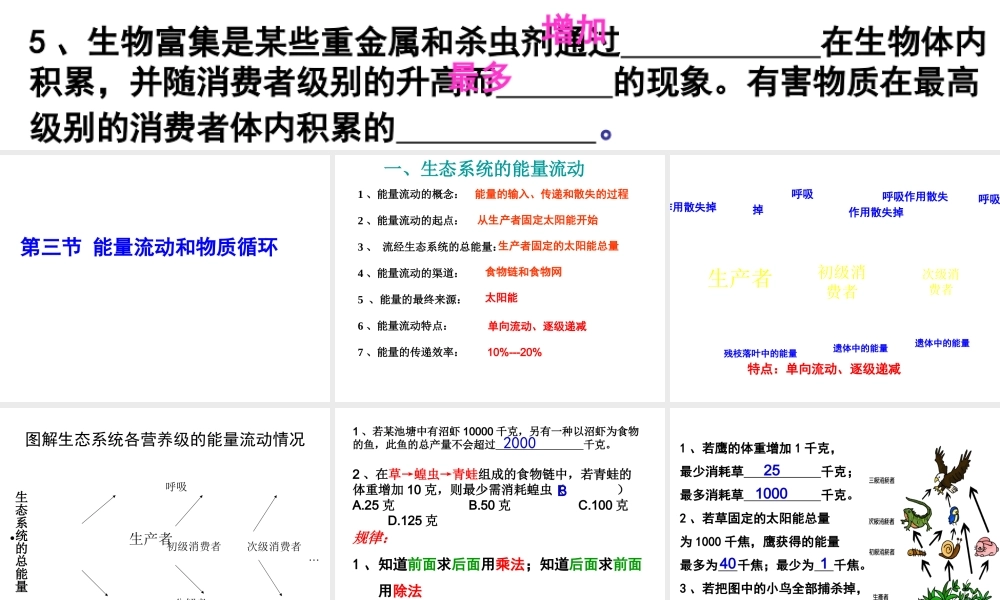
Task: Click the red word 除法
Action: (x=408, y=591)
